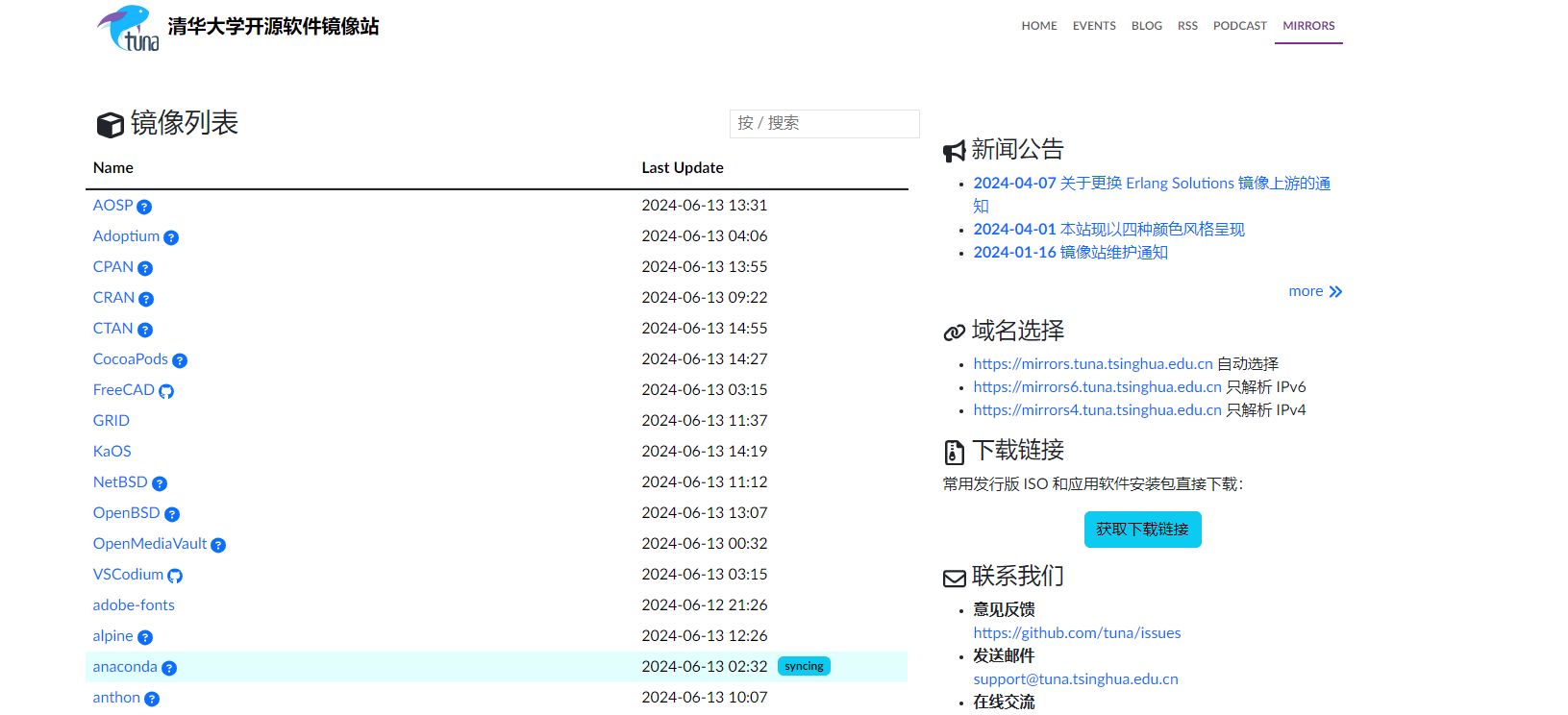
Task: Open mirrors.tuna.tsinghua.edu.cn auto-select link
Action: pos(1093,363)
